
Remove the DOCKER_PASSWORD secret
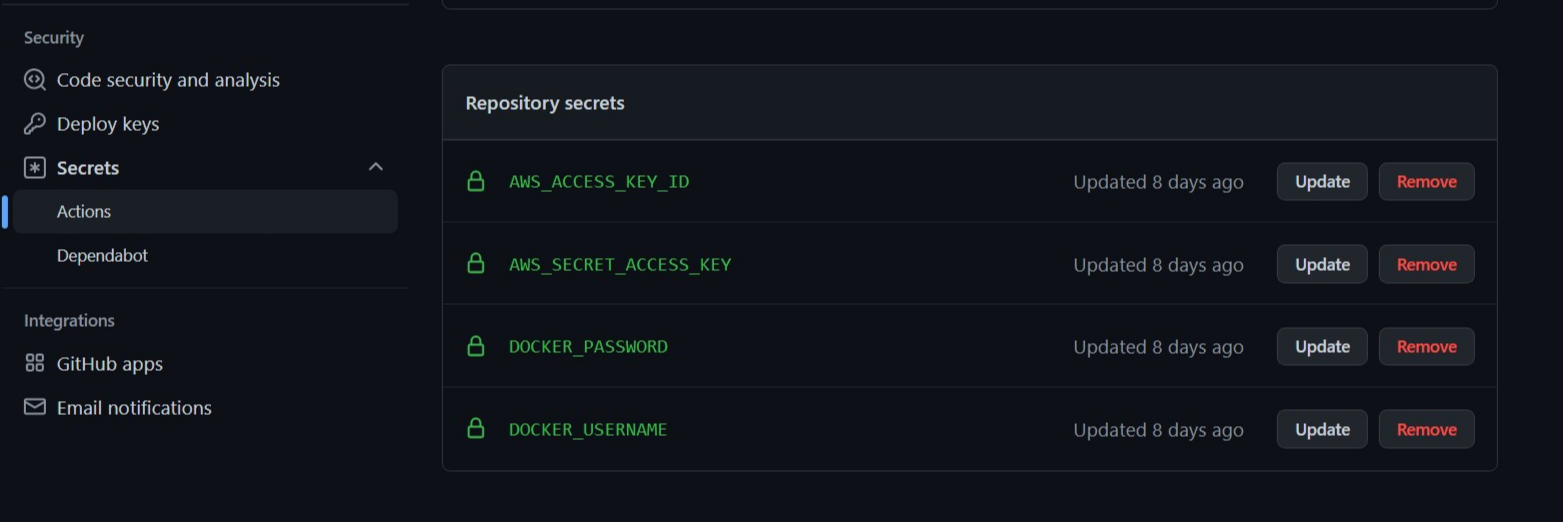1426,347
